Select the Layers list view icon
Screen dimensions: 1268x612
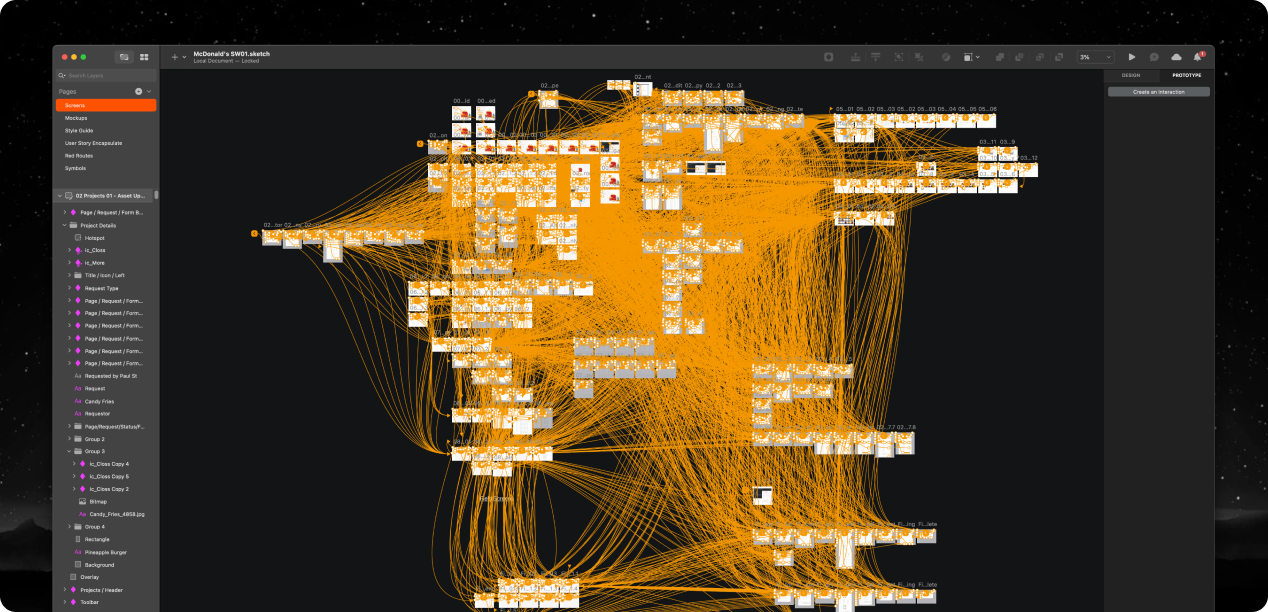[x=124, y=57]
